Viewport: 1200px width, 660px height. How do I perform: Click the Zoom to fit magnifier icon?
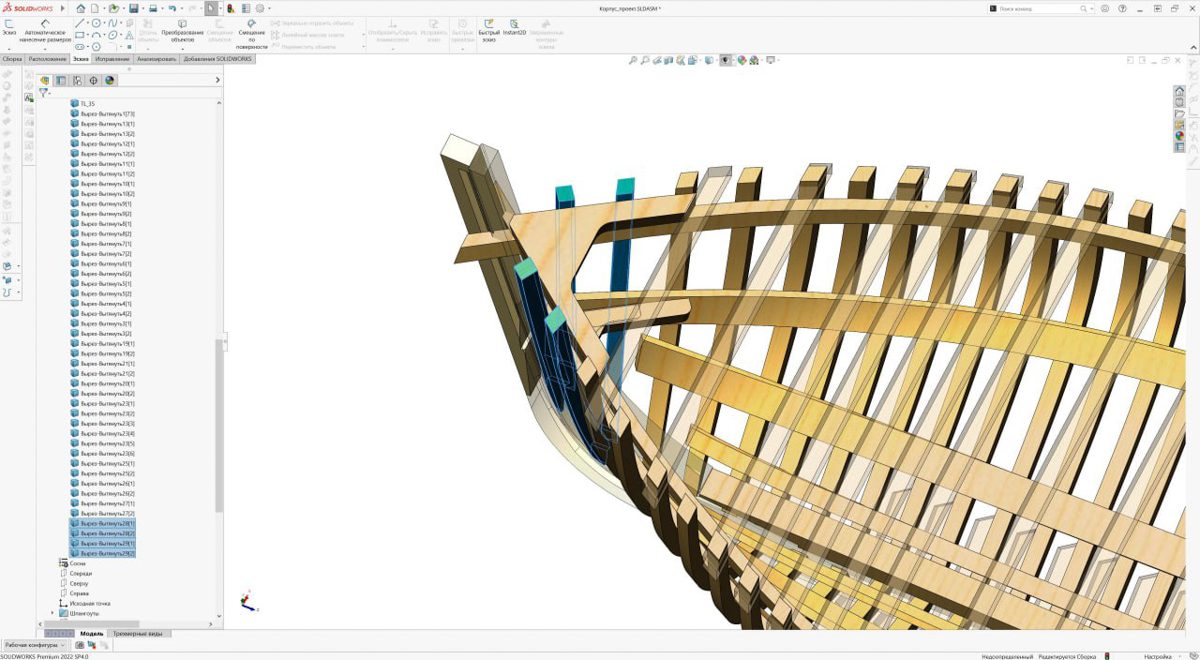[x=633, y=60]
